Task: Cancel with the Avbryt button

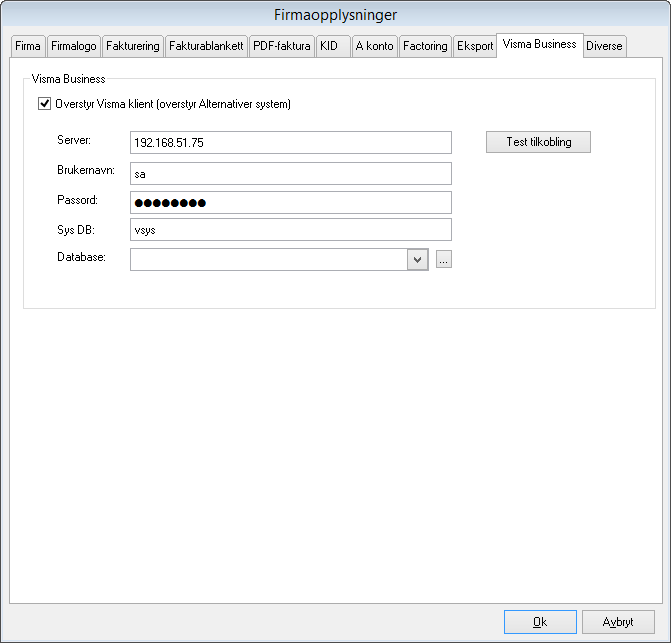Action: point(618,622)
